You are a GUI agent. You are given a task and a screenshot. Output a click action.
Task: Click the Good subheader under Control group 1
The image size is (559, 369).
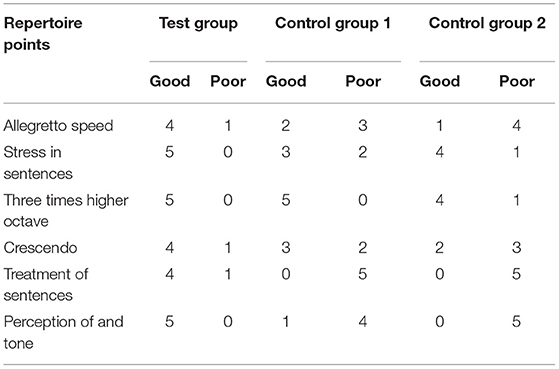(286, 81)
